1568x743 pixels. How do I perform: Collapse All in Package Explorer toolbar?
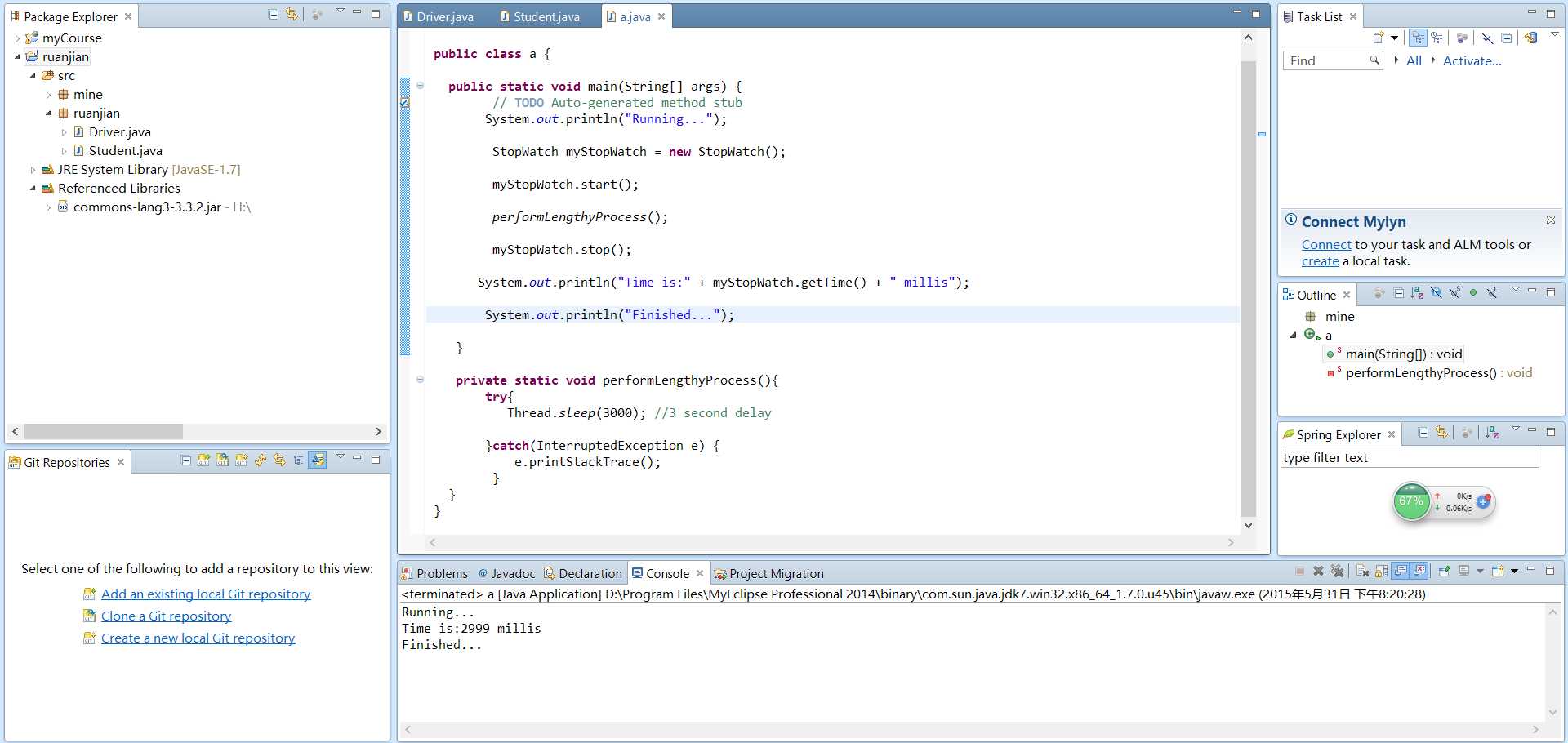point(274,14)
